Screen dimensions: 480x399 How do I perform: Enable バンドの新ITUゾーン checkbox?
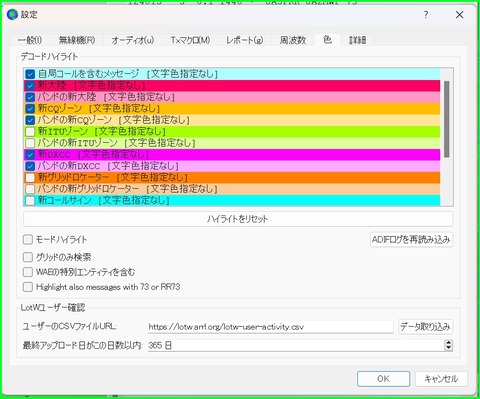[30, 143]
